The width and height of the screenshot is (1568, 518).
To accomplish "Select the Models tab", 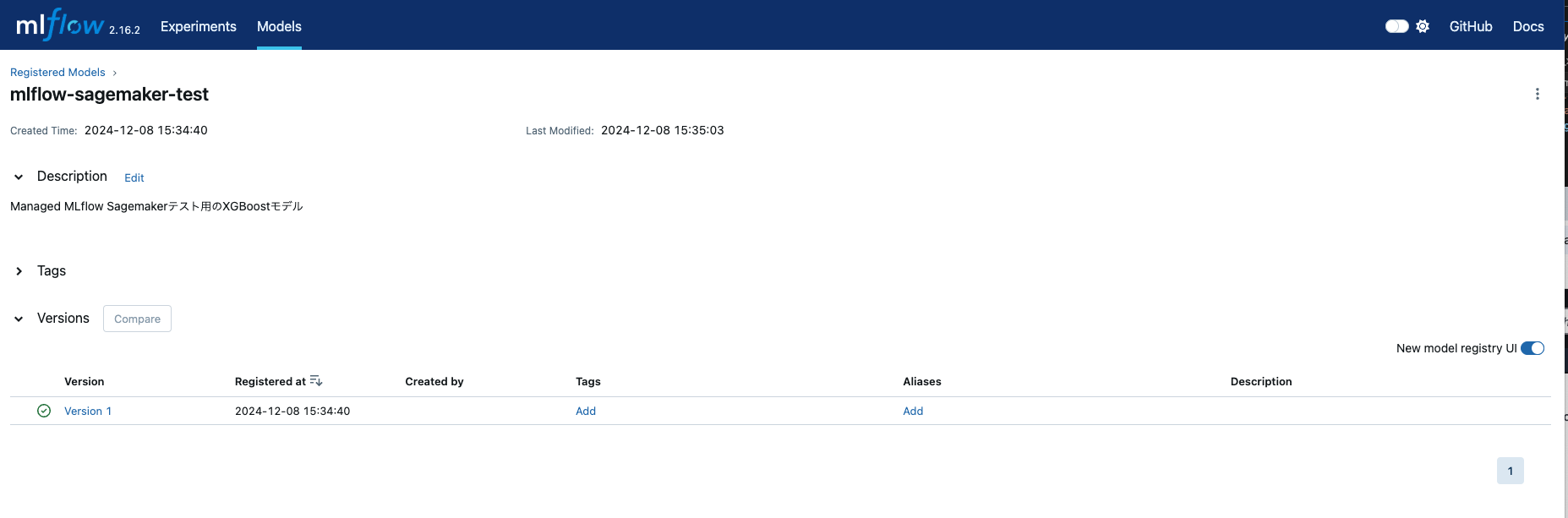I will (x=279, y=26).
